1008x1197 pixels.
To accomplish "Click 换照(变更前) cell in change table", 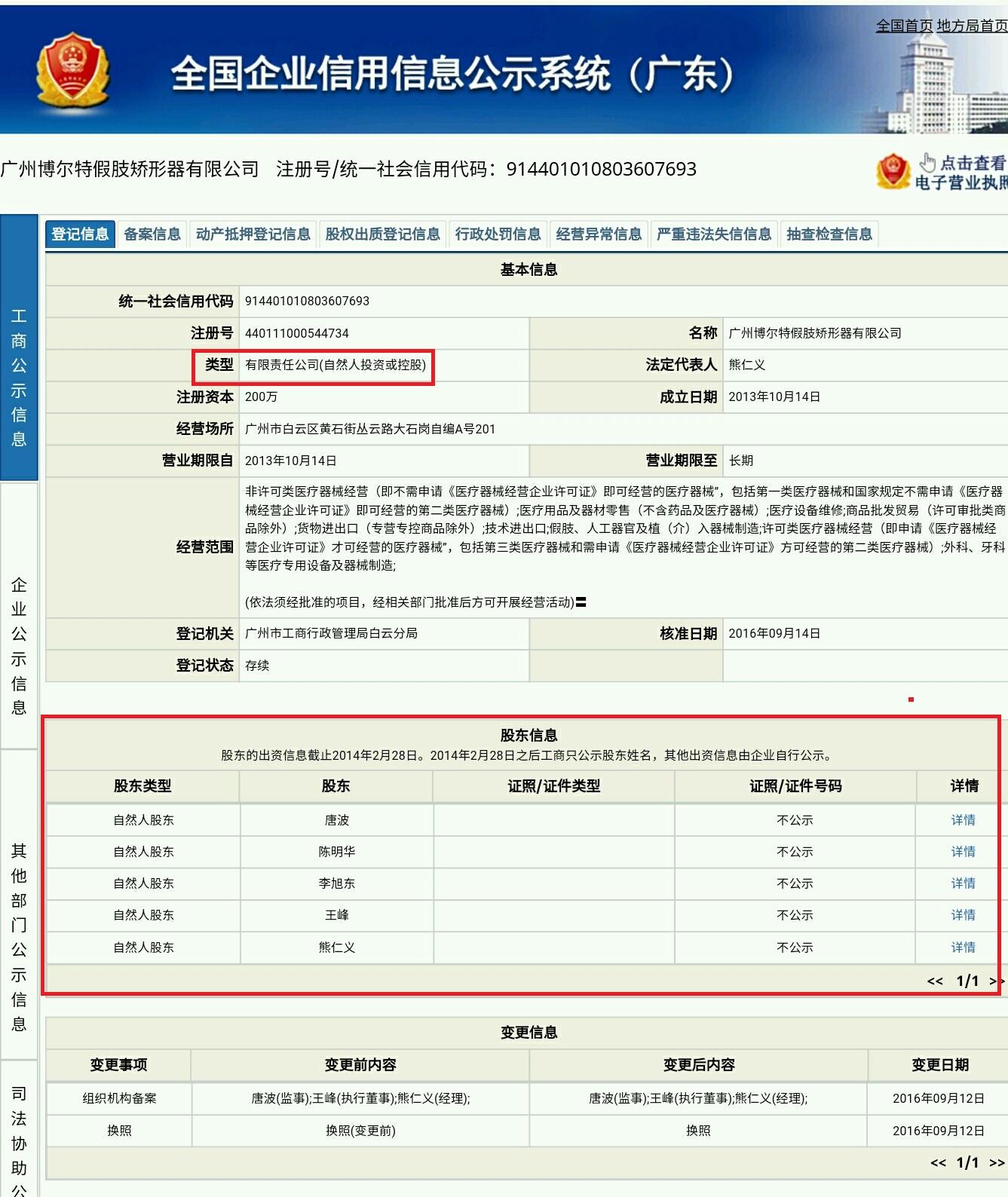I will coord(360,1131).
